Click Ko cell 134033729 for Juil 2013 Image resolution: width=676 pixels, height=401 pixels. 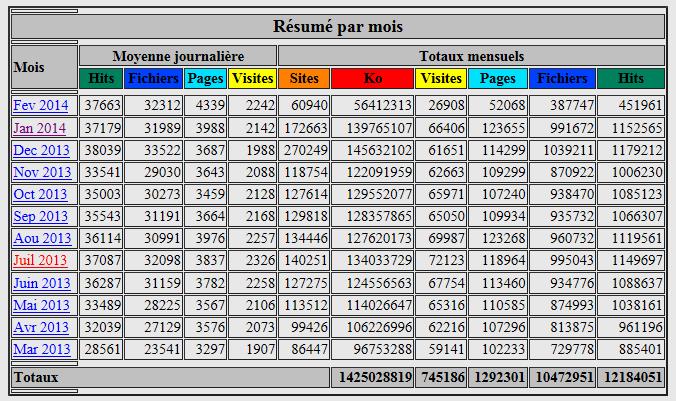(x=372, y=260)
